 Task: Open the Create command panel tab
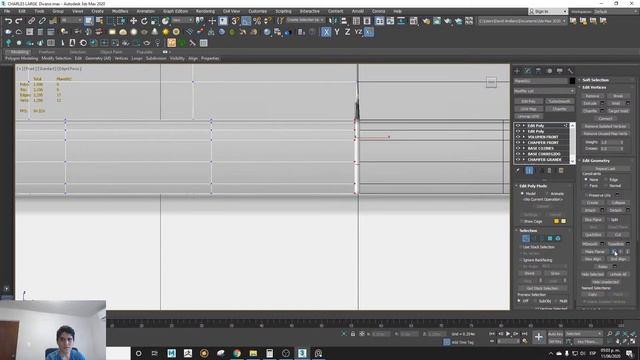[x=517, y=71]
